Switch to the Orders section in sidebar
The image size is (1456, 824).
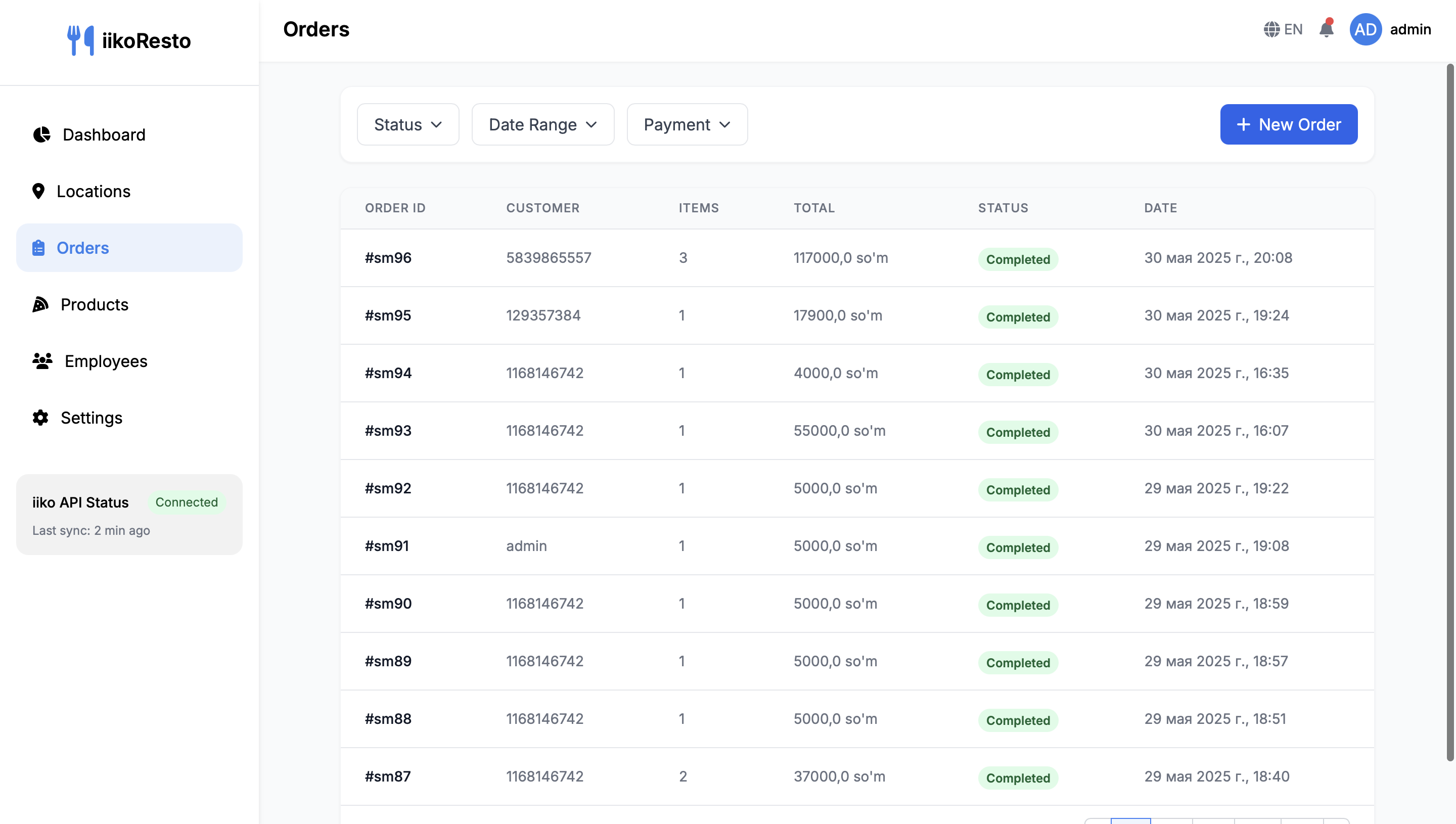82,247
